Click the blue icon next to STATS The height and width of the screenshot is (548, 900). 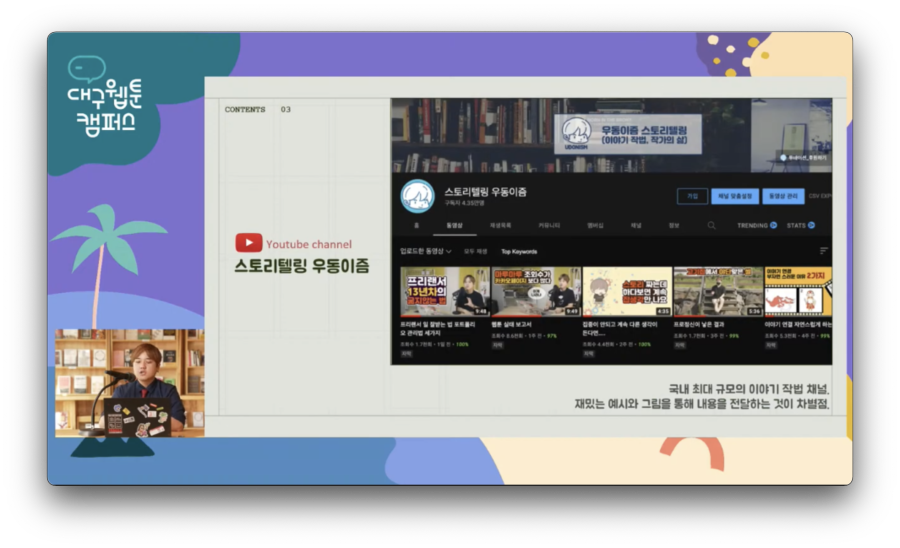pos(811,226)
